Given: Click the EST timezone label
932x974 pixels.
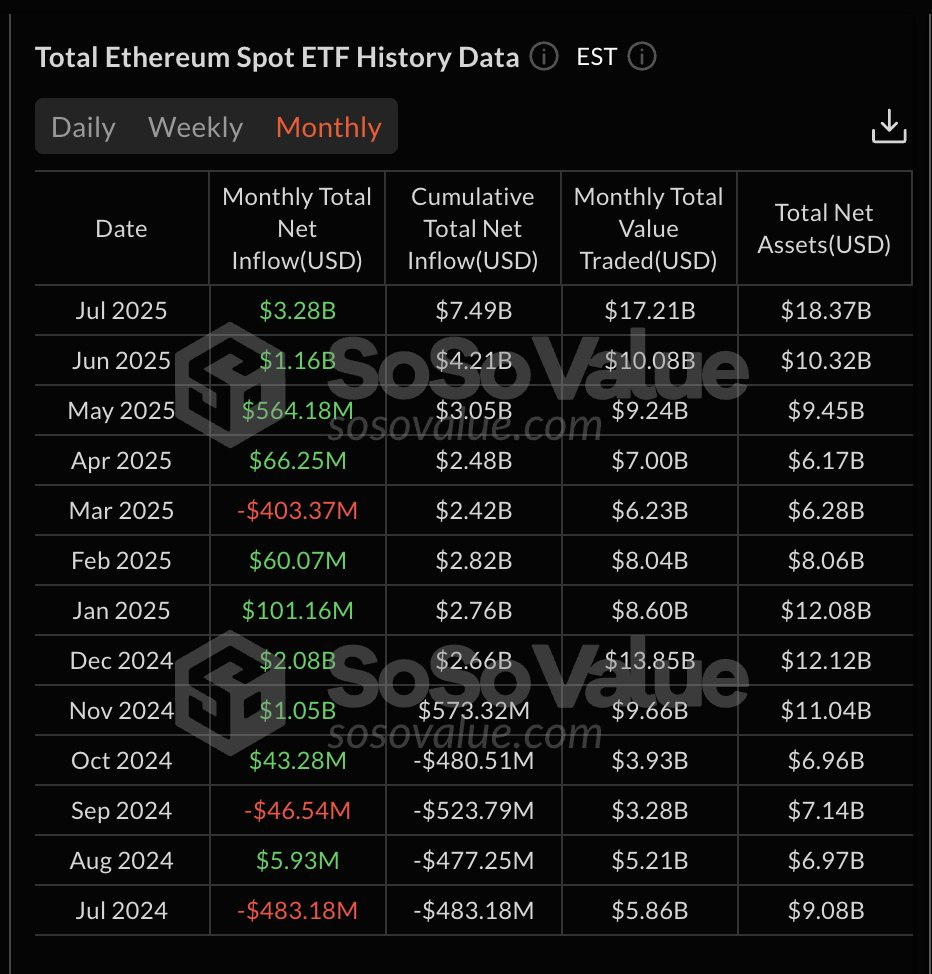Looking at the screenshot, I should [596, 57].
